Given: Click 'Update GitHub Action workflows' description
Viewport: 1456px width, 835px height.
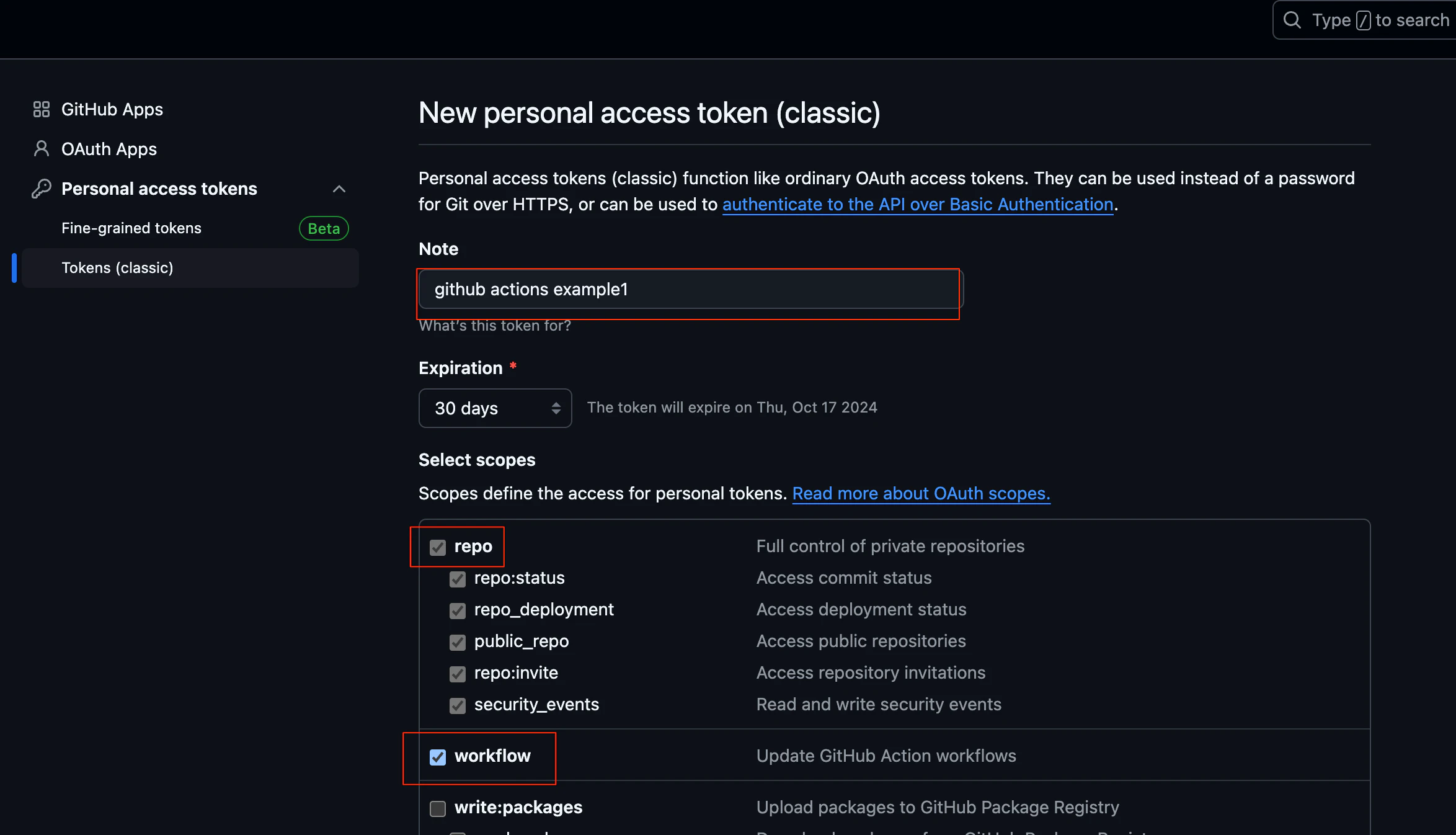Looking at the screenshot, I should [886, 756].
